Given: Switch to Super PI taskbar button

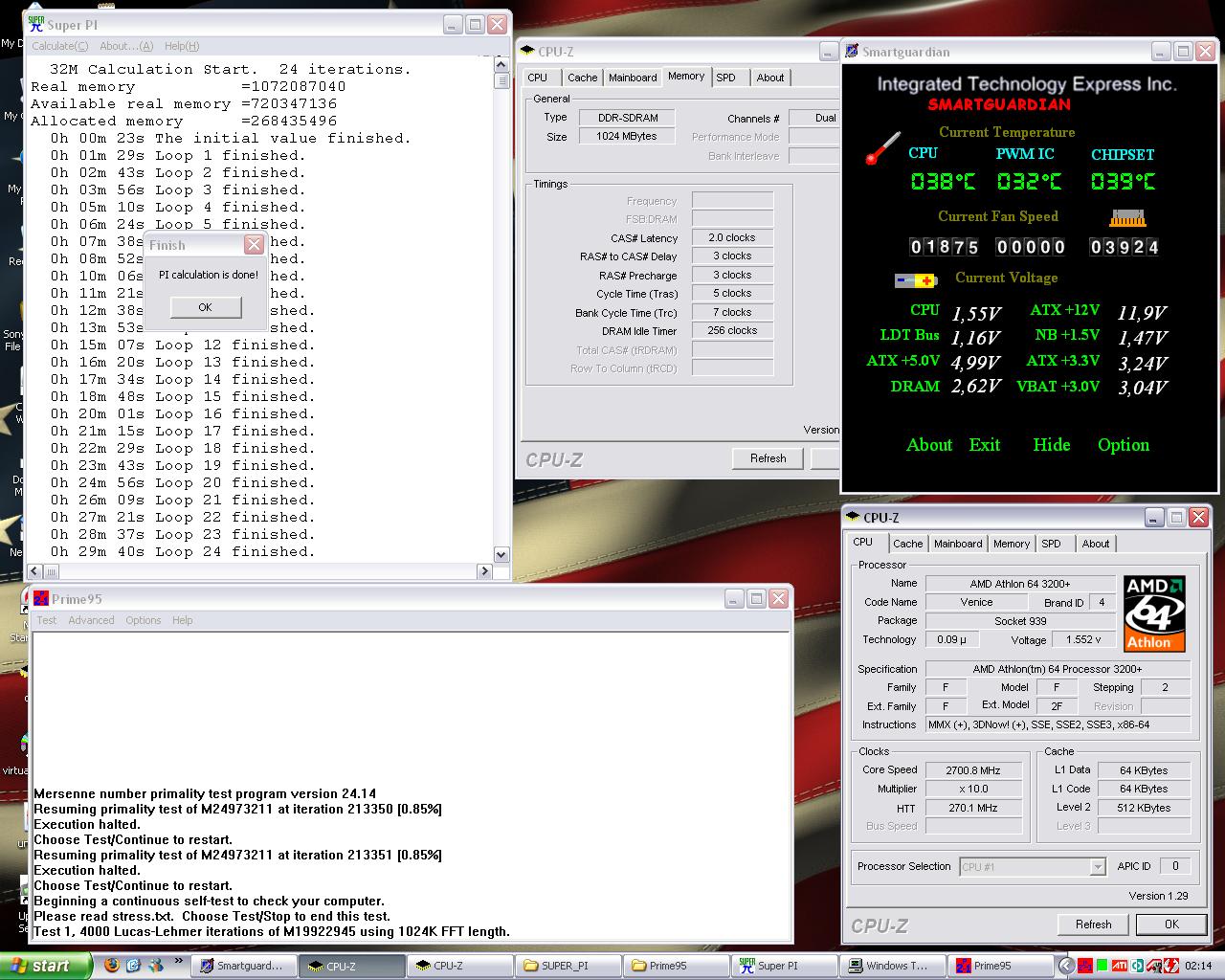Looking at the screenshot, I should (784, 966).
